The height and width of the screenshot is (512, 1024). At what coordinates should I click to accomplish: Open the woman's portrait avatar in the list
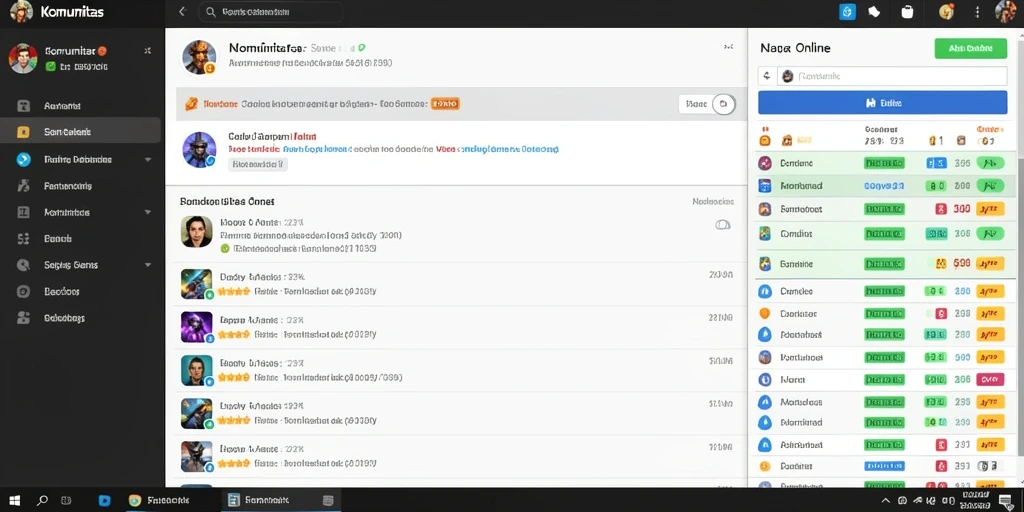coord(197,231)
